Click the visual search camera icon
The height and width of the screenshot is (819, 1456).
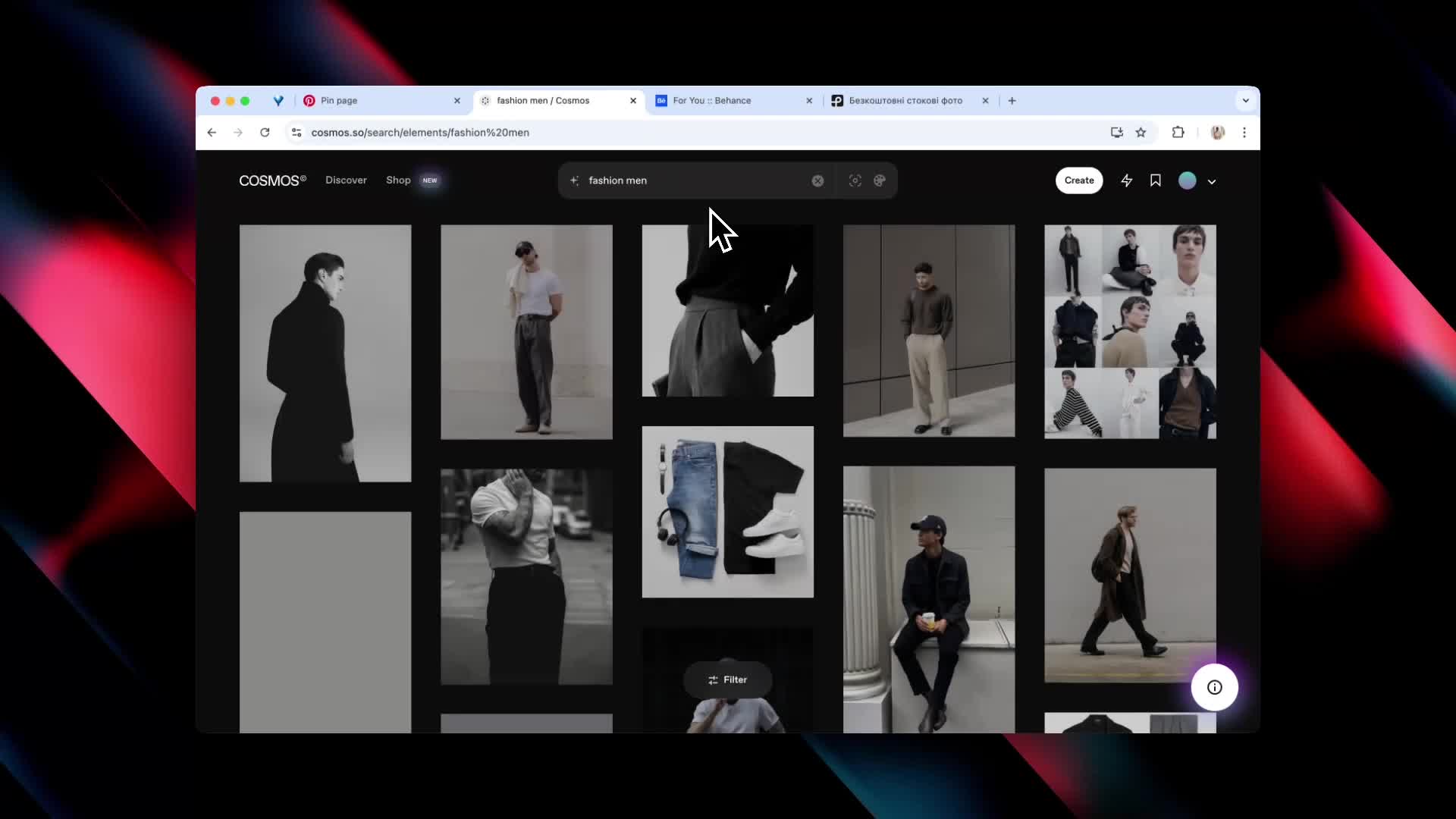coord(855,180)
